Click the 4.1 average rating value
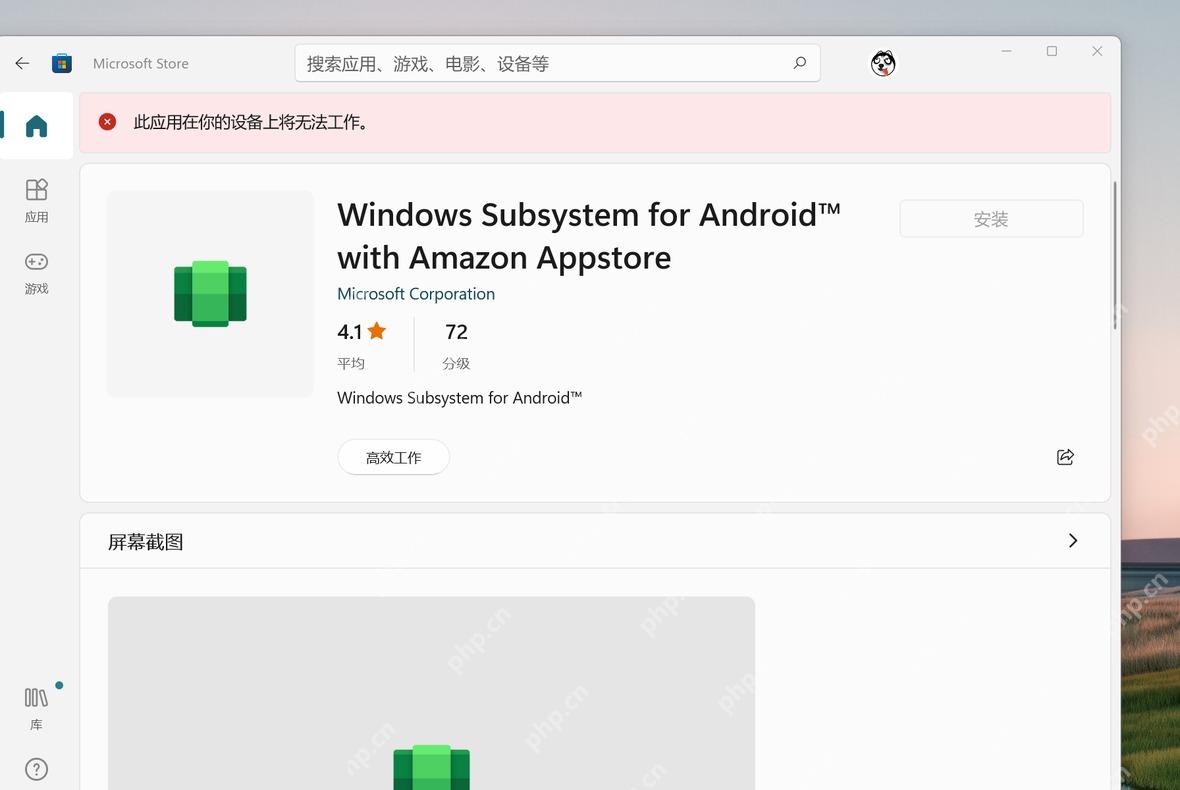 point(349,332)
